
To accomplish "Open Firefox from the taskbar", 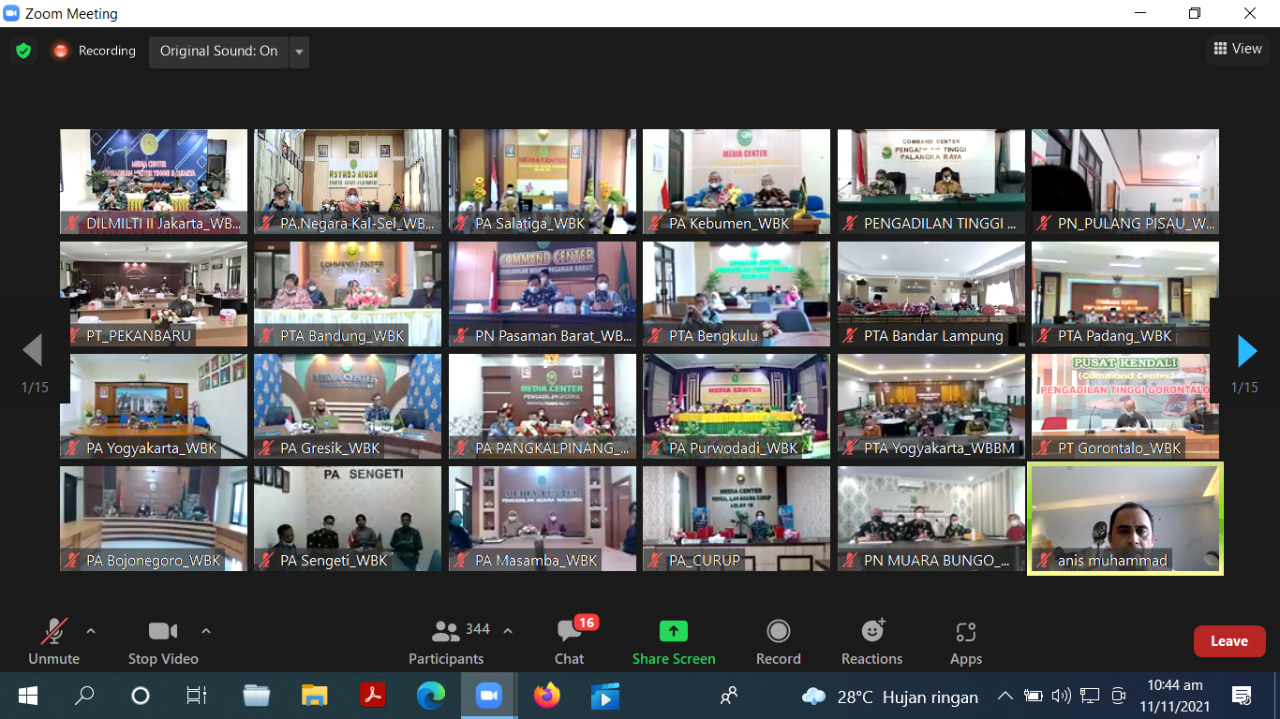I will tap(546, 695).
